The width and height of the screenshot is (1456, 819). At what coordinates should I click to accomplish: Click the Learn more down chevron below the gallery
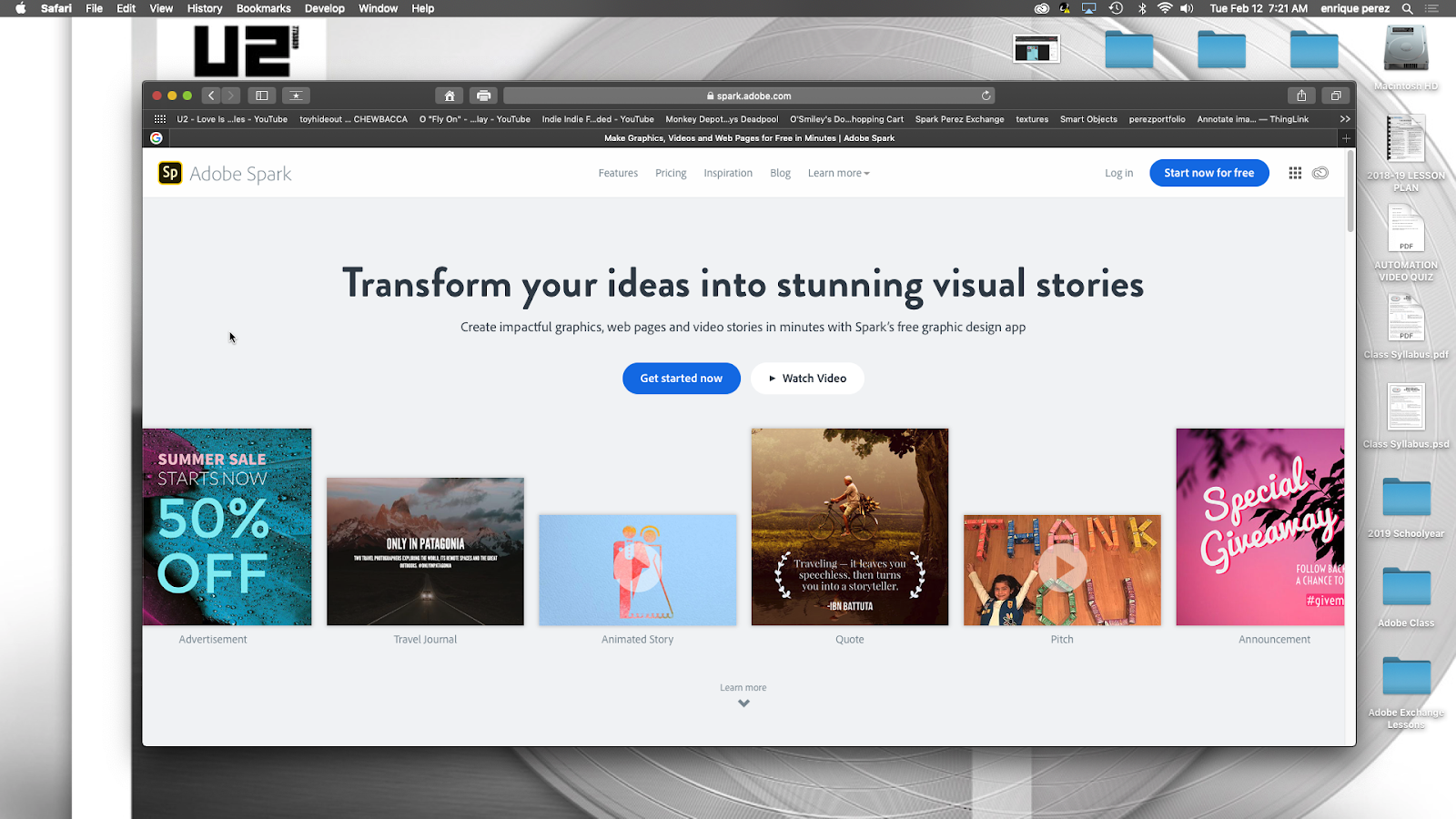click(743, 703)
